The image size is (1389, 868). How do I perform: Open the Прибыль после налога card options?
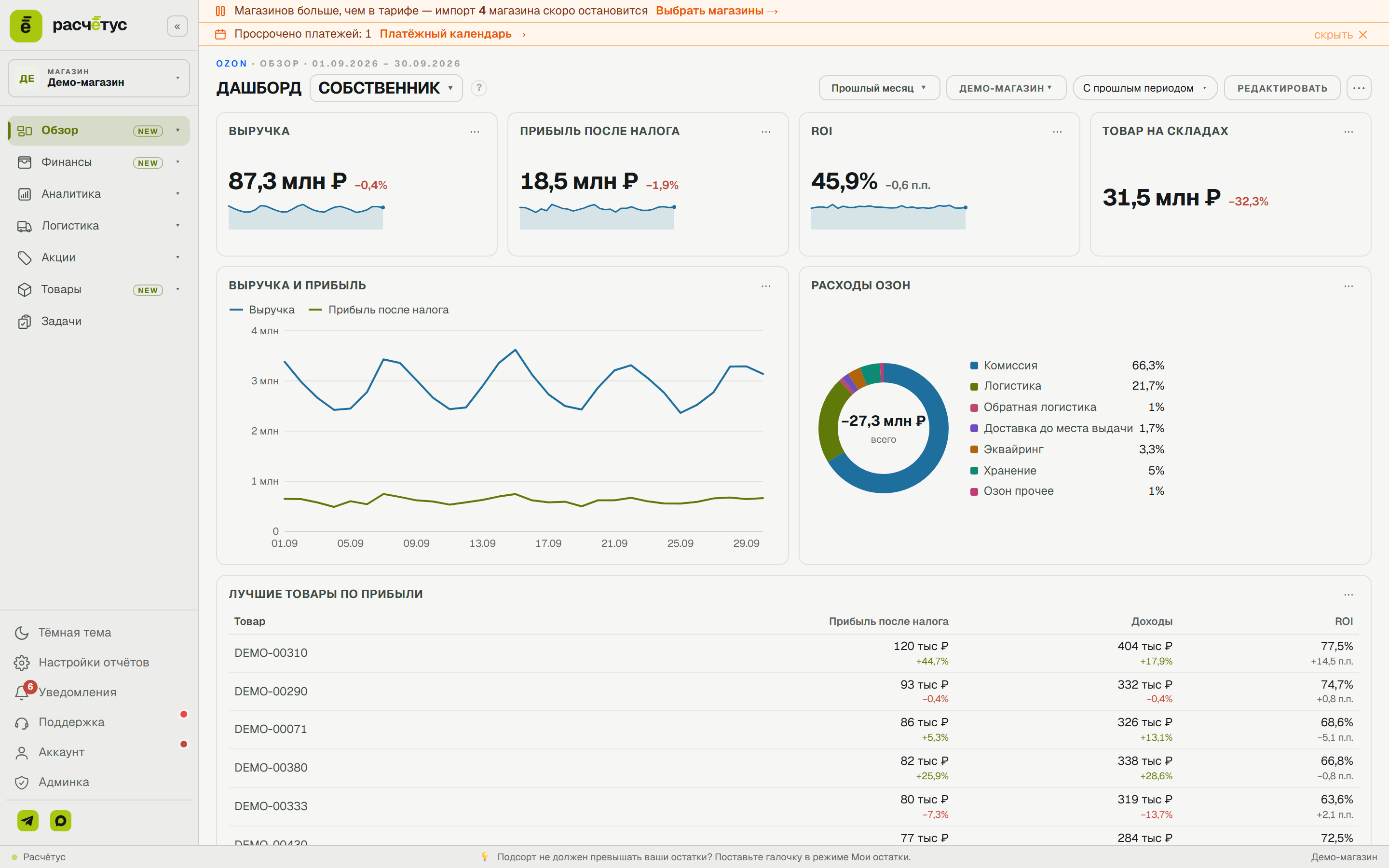[766, 132]
